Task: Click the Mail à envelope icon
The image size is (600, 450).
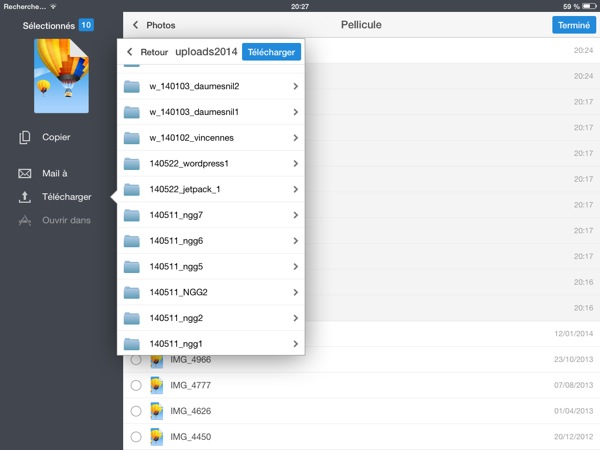Action: 25,173
